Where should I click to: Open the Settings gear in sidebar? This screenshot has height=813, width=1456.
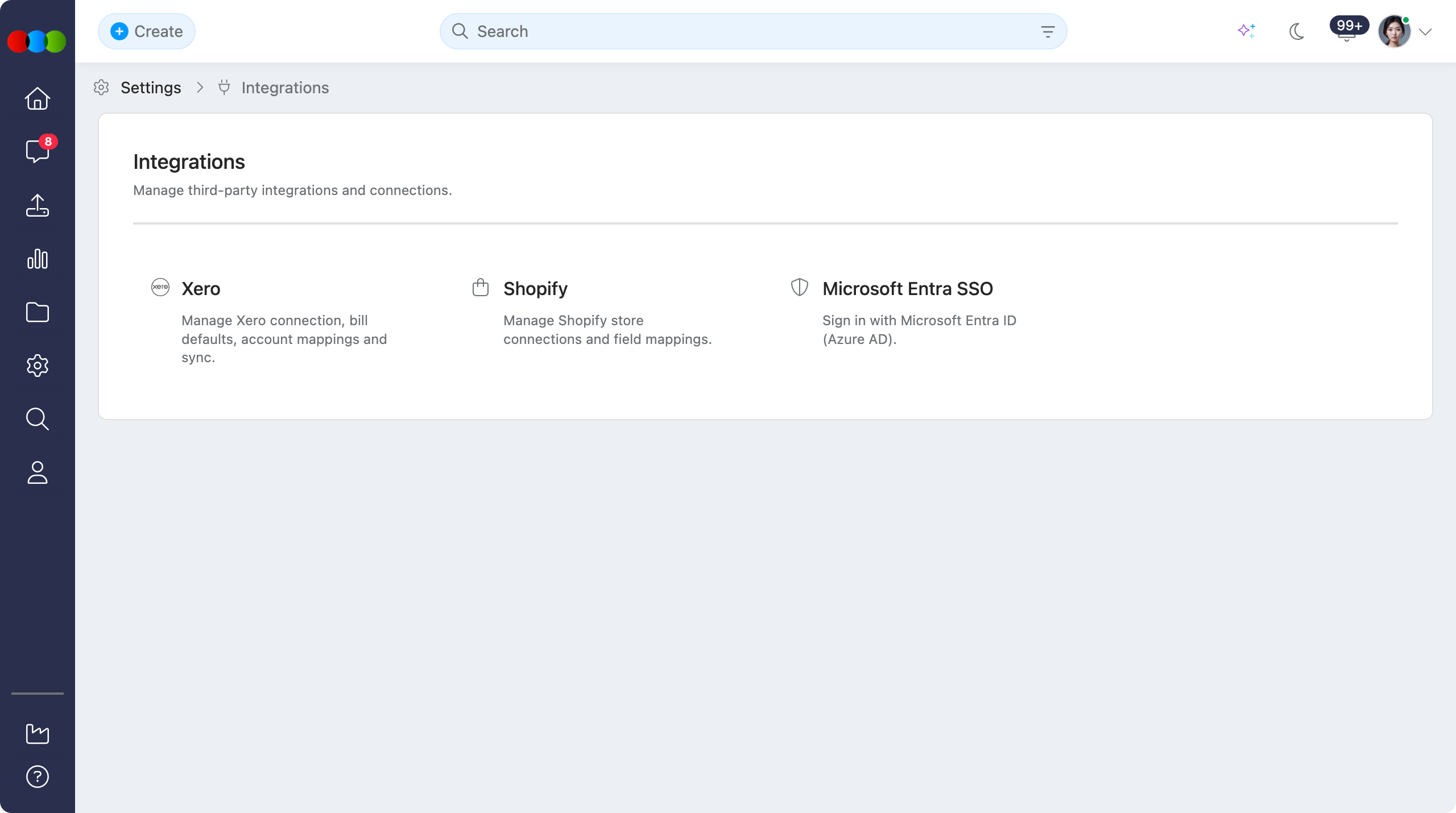coord(38,366)
